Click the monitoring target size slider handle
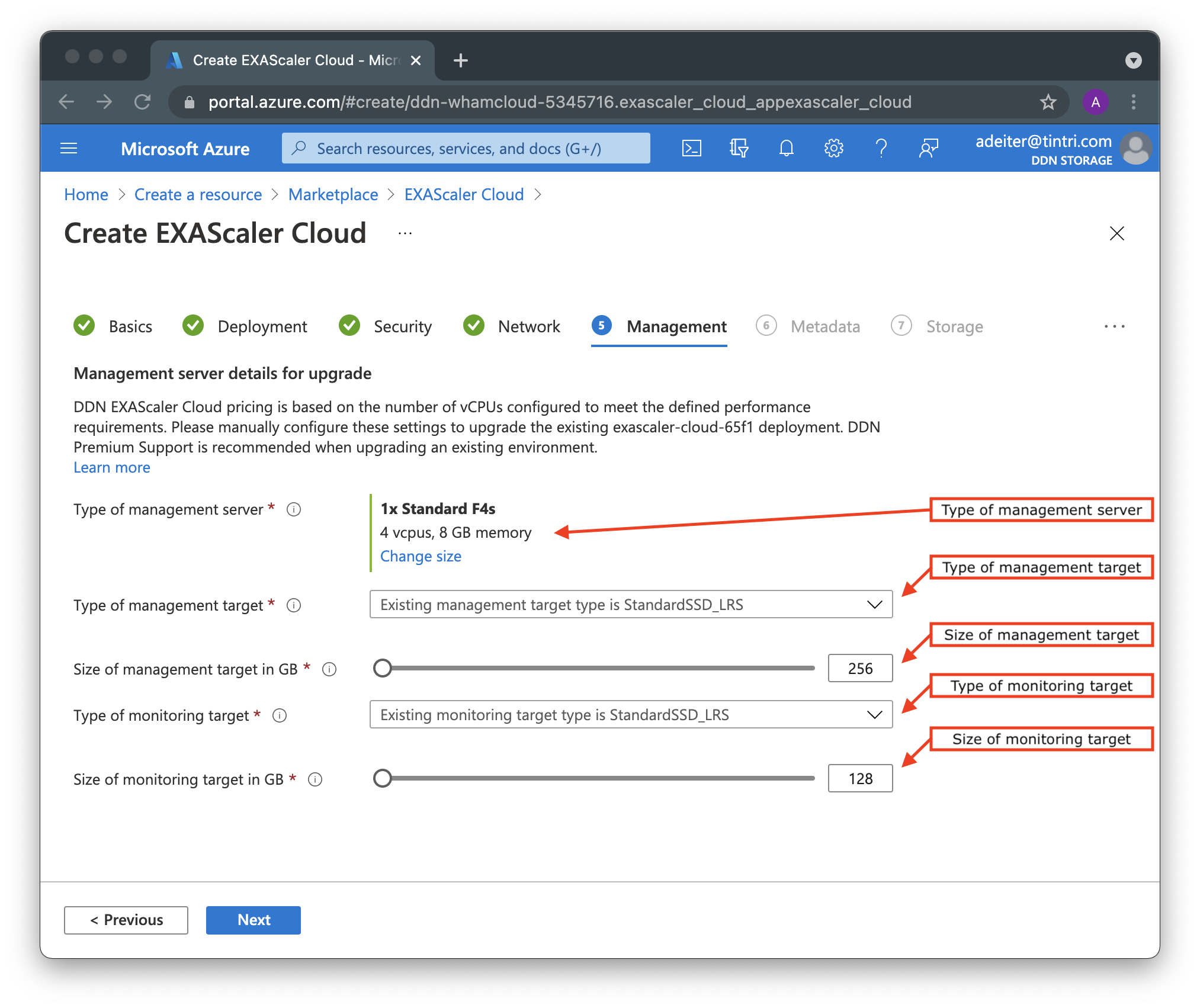Screen dimensions: 1200x1008 point(383,778)
